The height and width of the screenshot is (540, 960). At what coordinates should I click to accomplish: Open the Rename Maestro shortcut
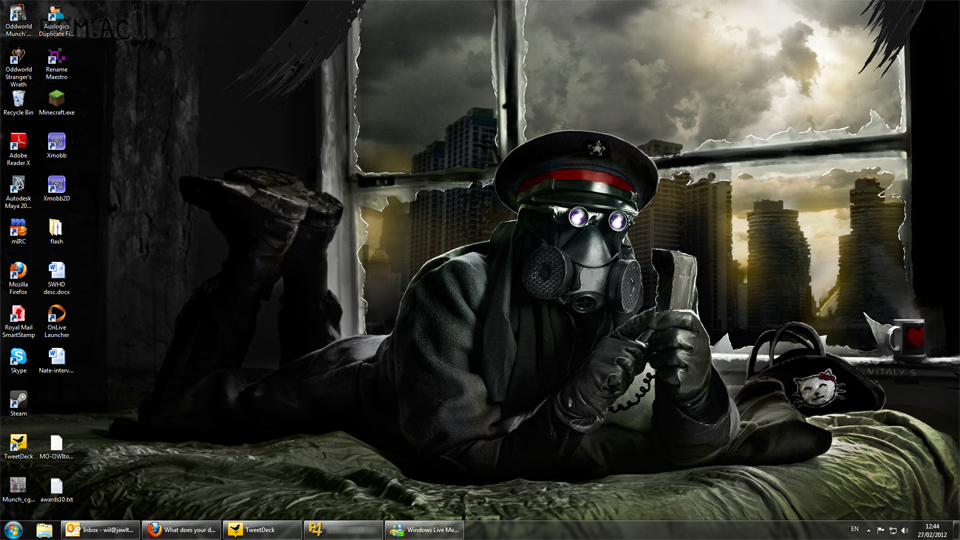57,58
